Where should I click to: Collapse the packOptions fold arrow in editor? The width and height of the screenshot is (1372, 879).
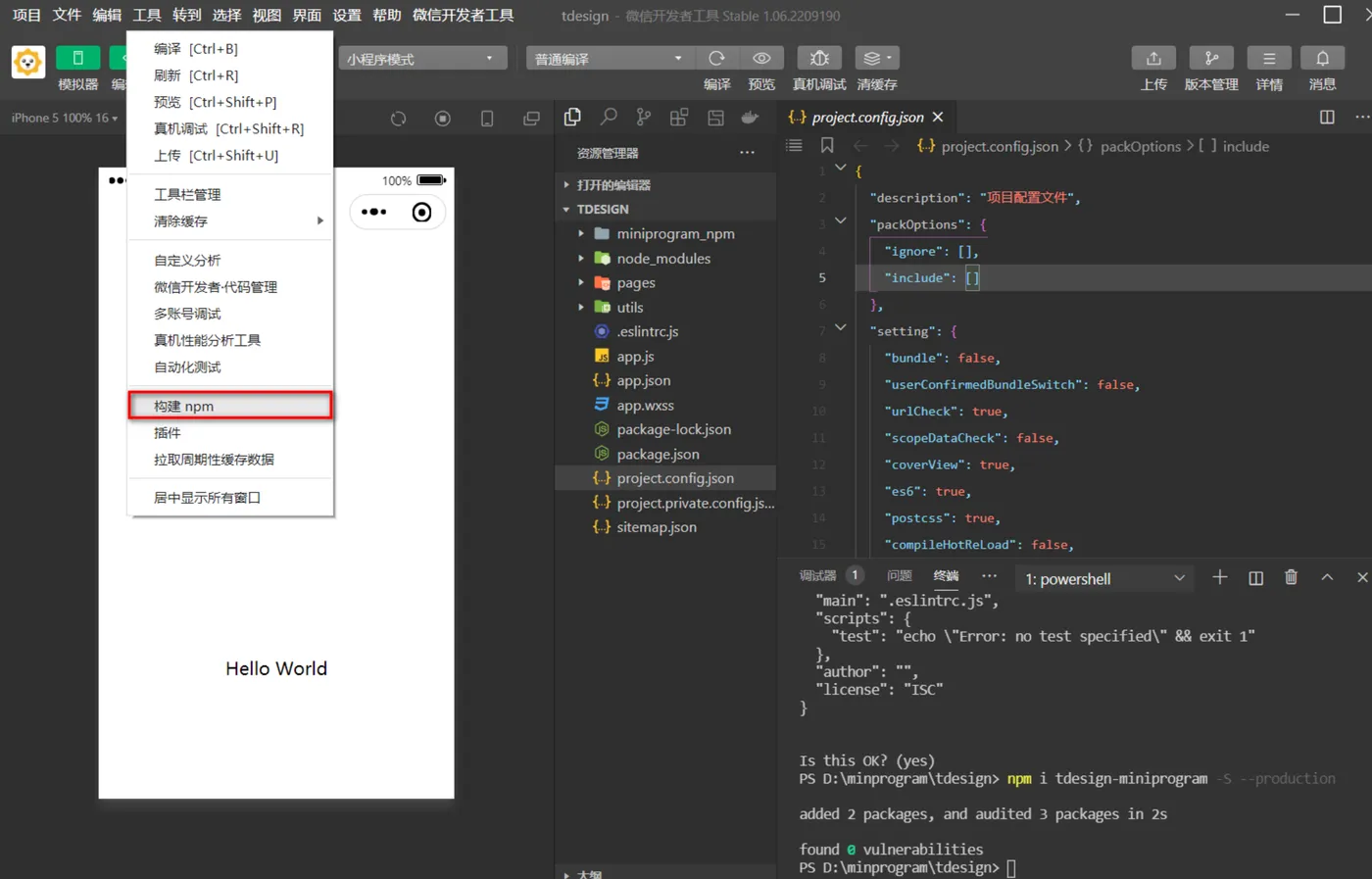pyautogui.click(x=840, y=221)
